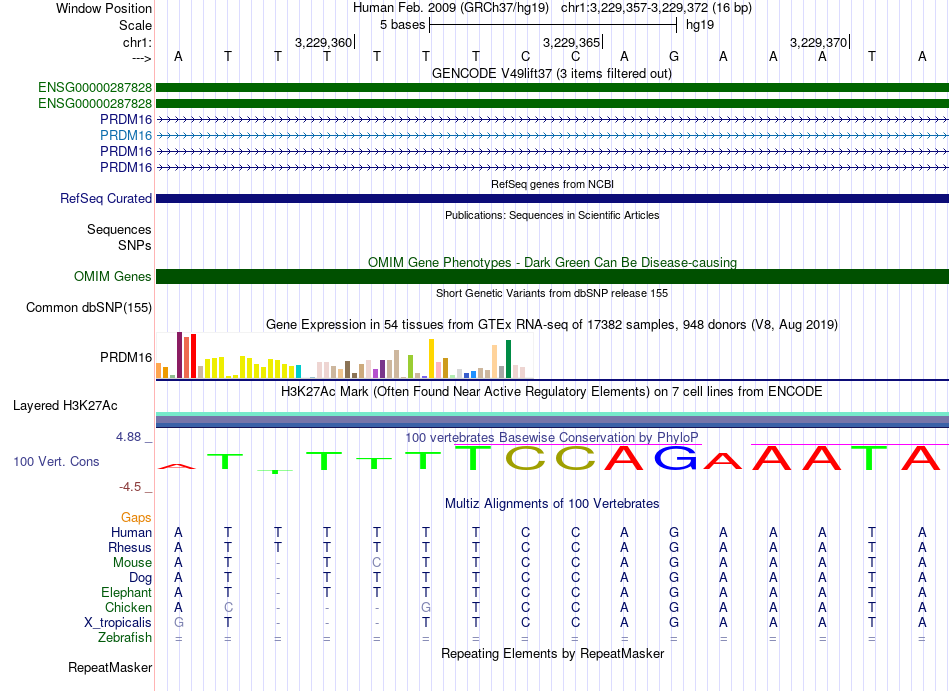
Task: Click the RepeatMasker track label
Action: [110, 667]
